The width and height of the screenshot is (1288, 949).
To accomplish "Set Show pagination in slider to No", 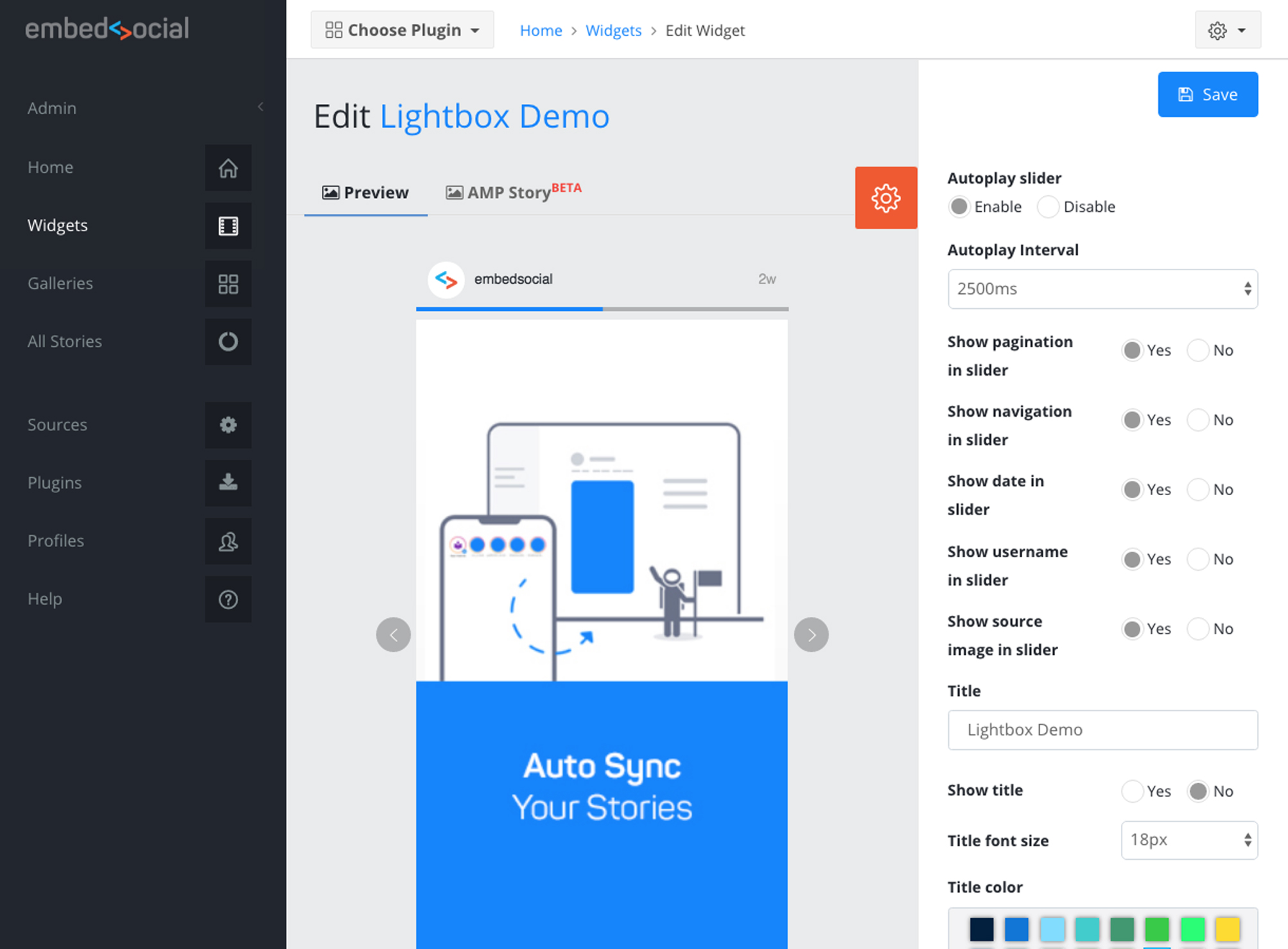I will (1198, 350).
